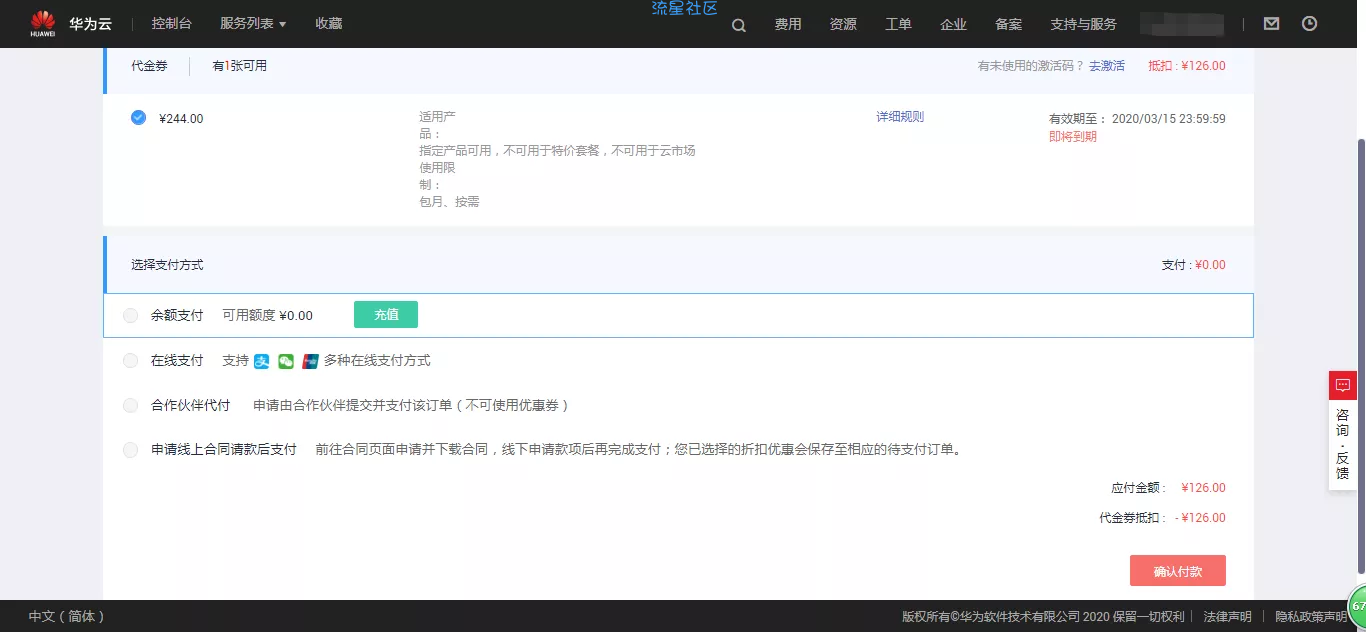Click the 代金券 section label

tap(149, 66)
